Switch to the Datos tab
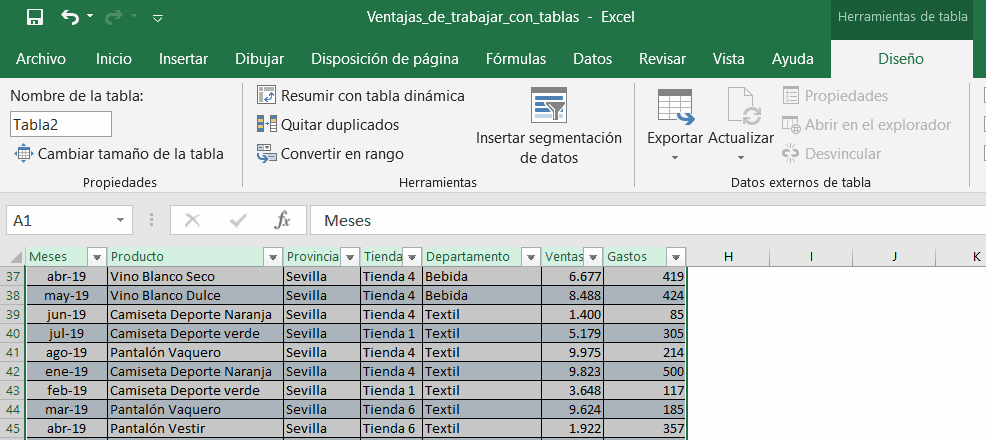This screenshot has height=440, width=986. pyautogui.click(x=592, y=59)
